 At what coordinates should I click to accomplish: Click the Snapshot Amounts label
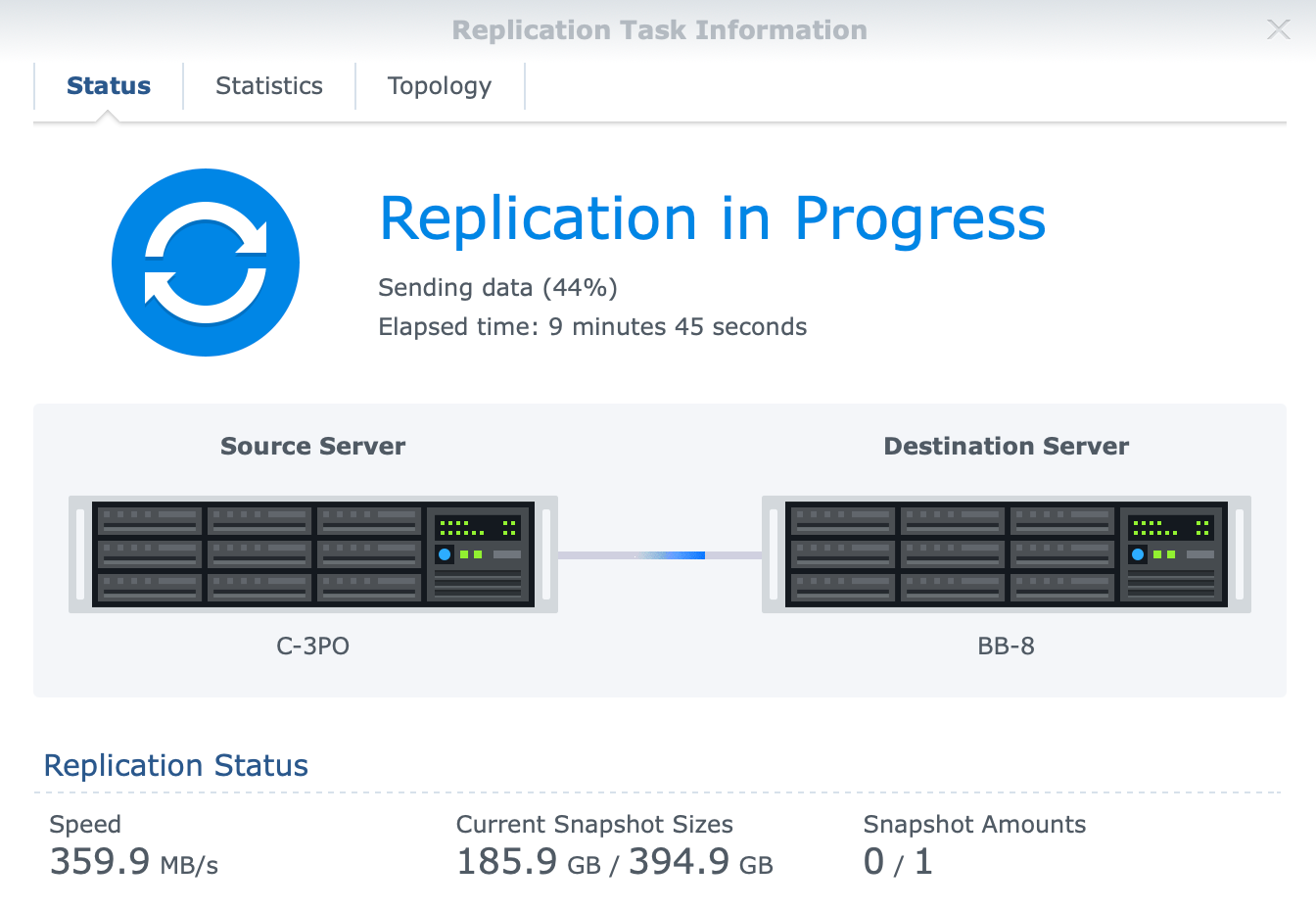pyautogui.click(x=974, y=825)
